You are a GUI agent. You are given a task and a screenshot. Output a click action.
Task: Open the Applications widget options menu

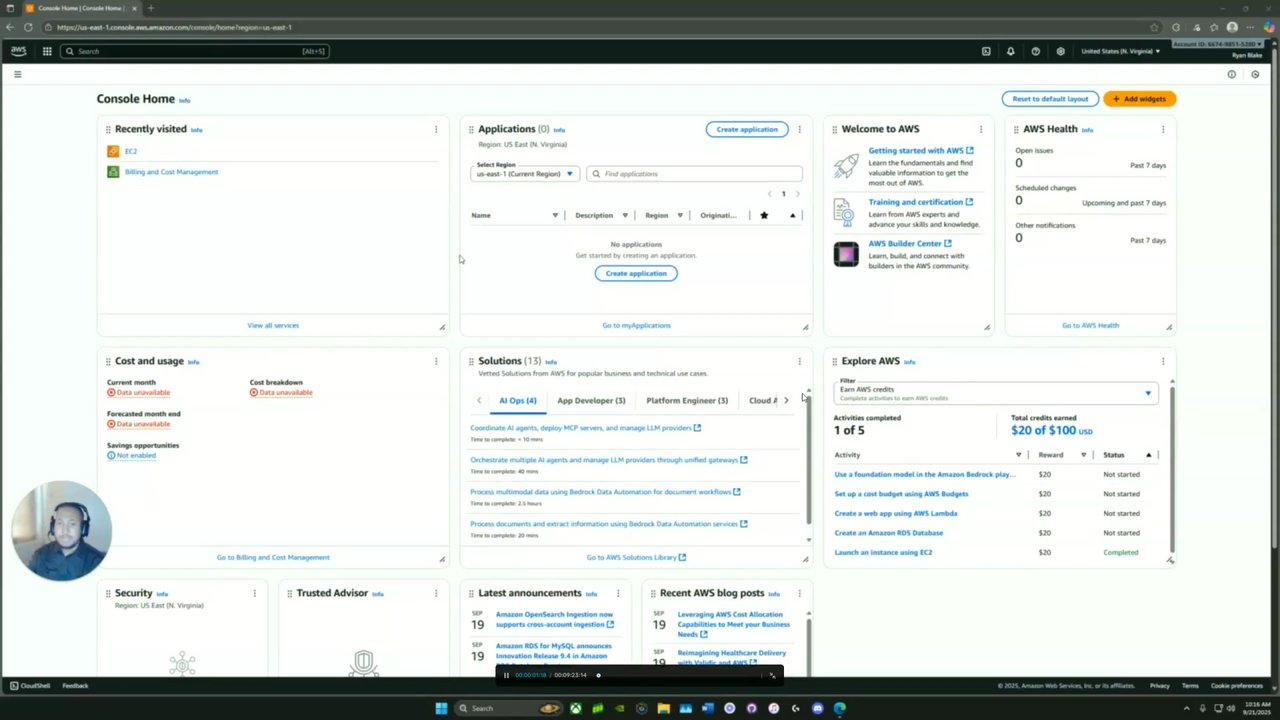point(799,129)
